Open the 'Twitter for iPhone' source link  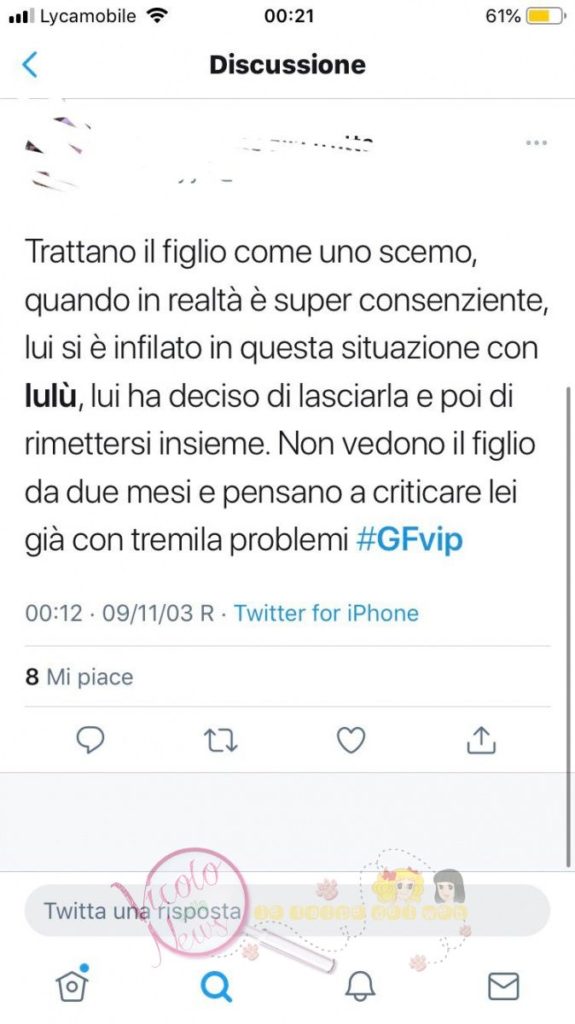(326, 613)
